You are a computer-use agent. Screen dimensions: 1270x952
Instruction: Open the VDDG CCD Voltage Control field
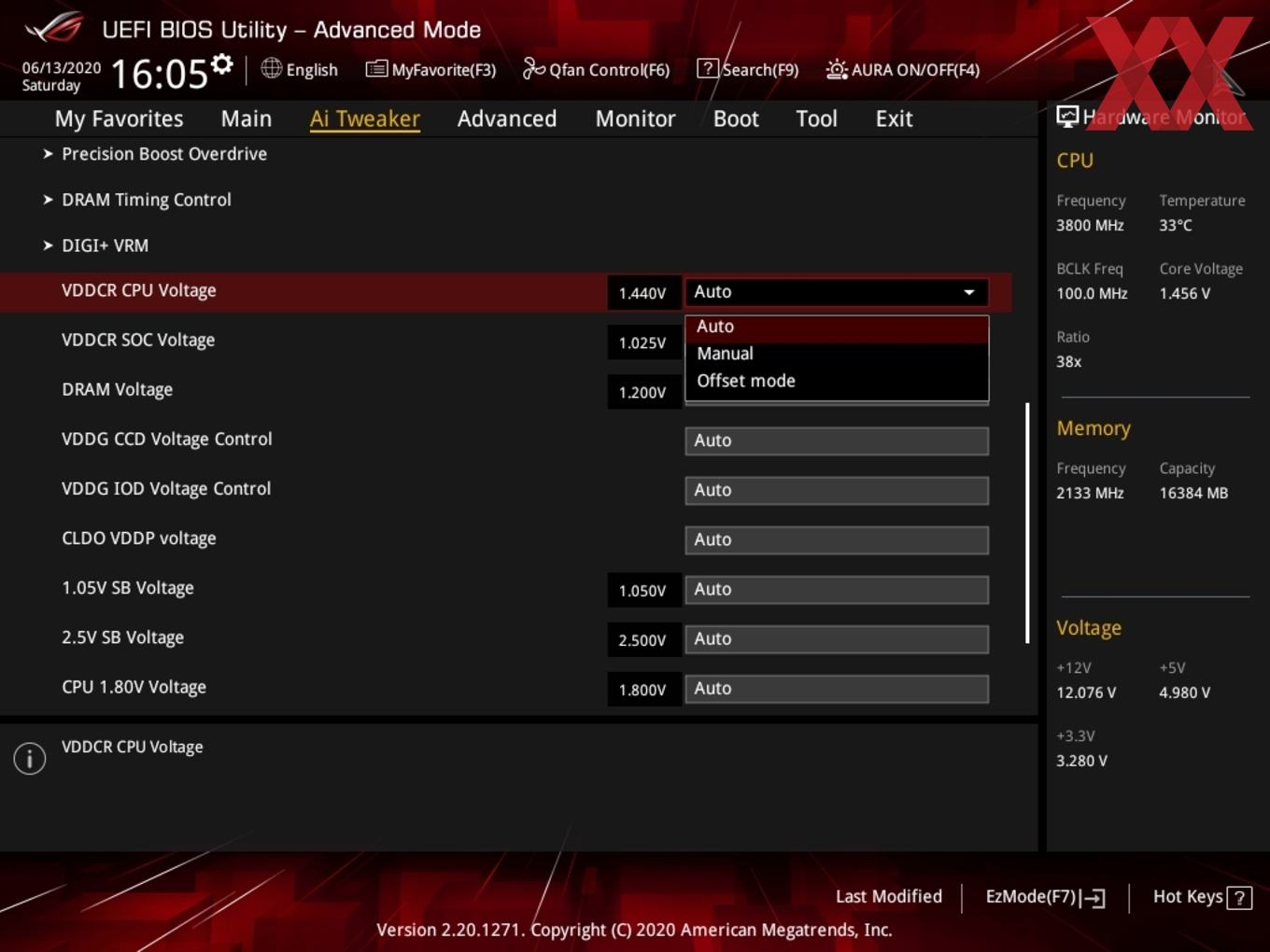coord(837,441)
